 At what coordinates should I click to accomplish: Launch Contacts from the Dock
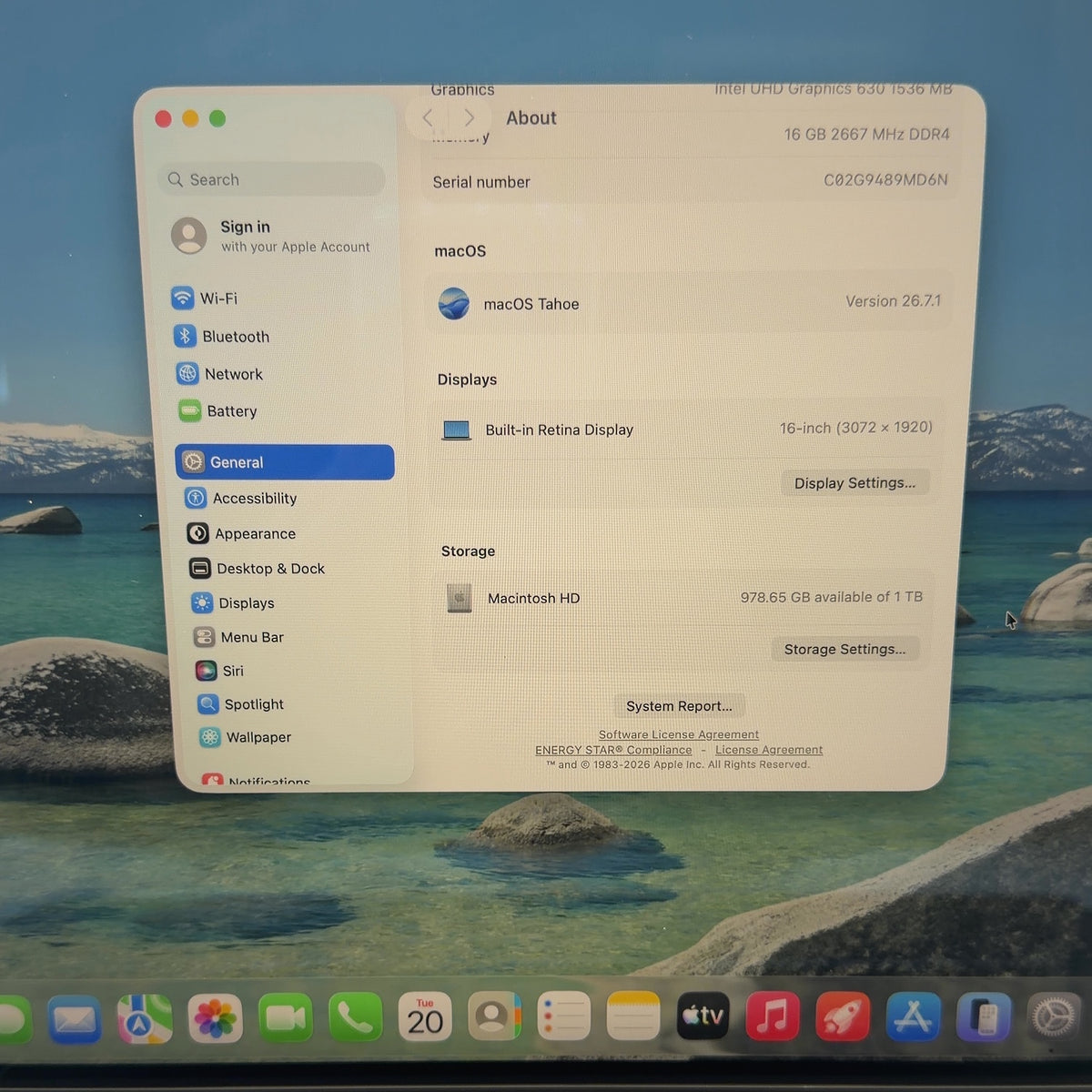[494, 1016]
